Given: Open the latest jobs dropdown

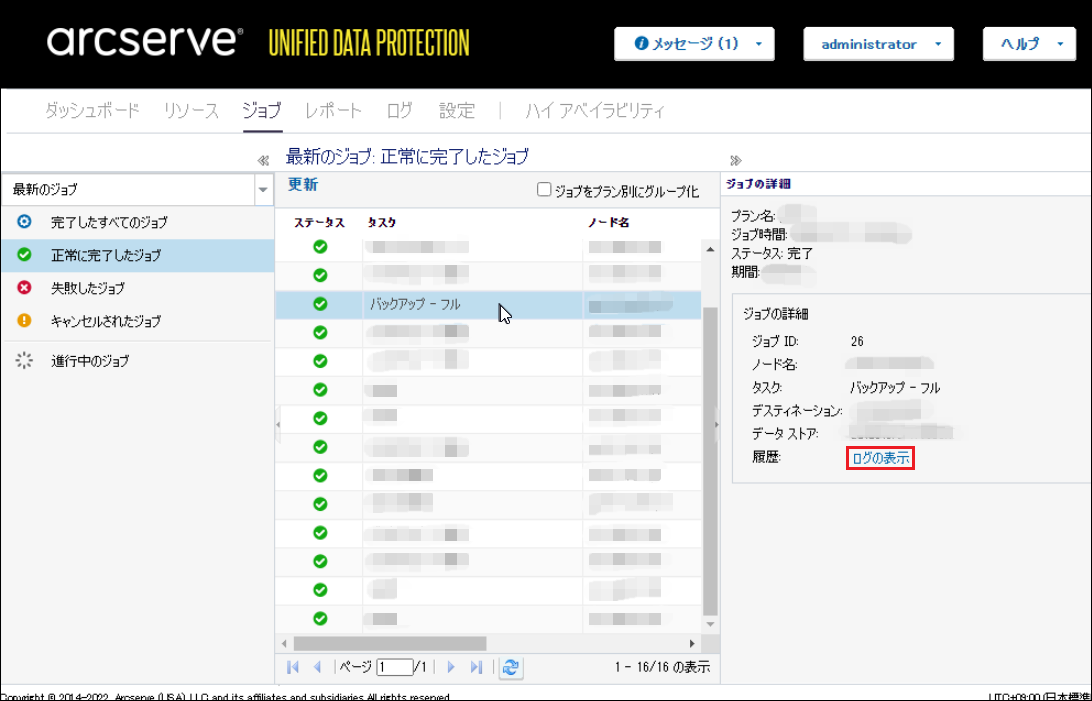Looking at the screenshot, I should click(263, 189).
